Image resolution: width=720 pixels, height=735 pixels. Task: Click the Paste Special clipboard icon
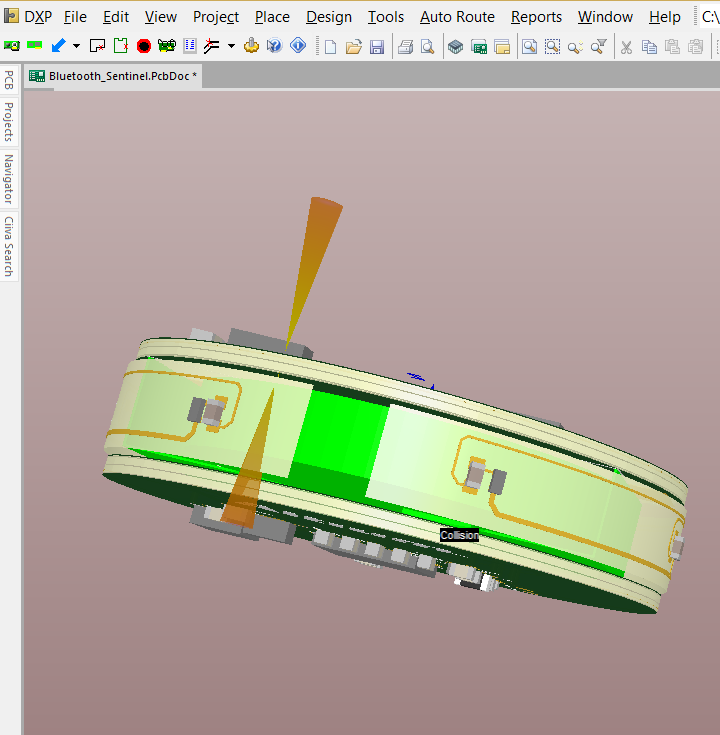[x=696, y=47]
